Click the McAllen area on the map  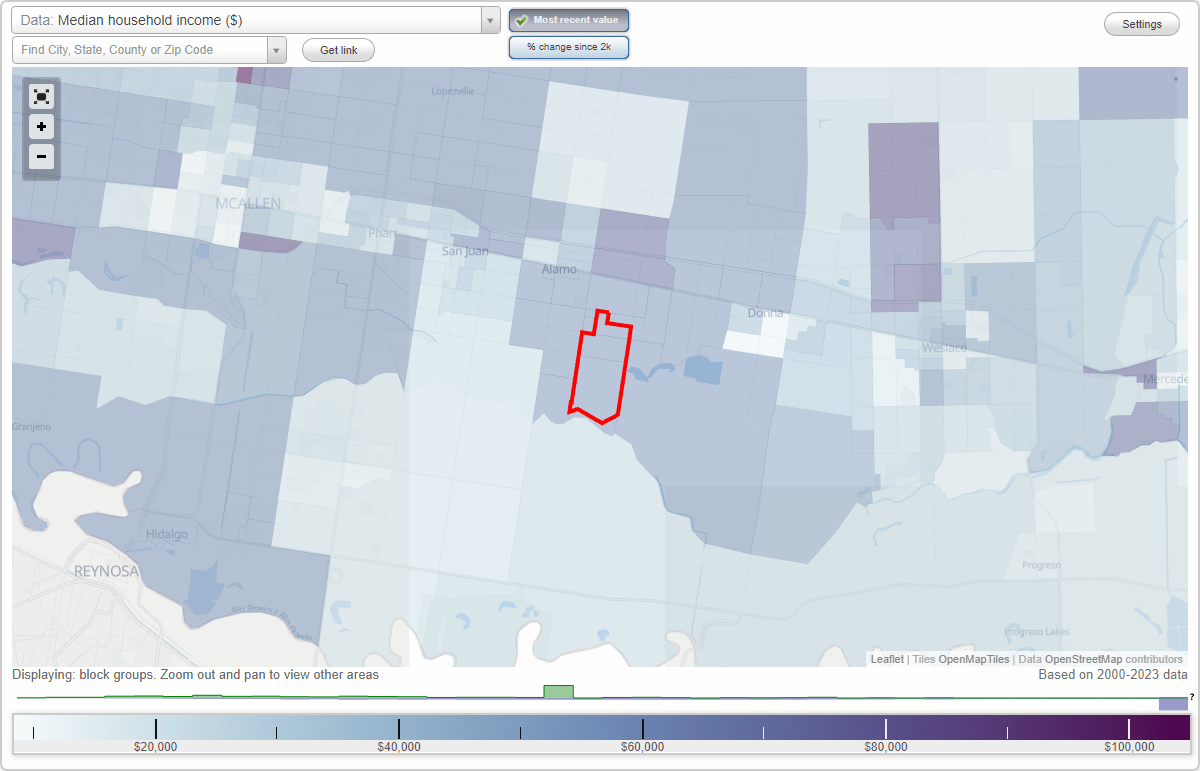[248, 203]
